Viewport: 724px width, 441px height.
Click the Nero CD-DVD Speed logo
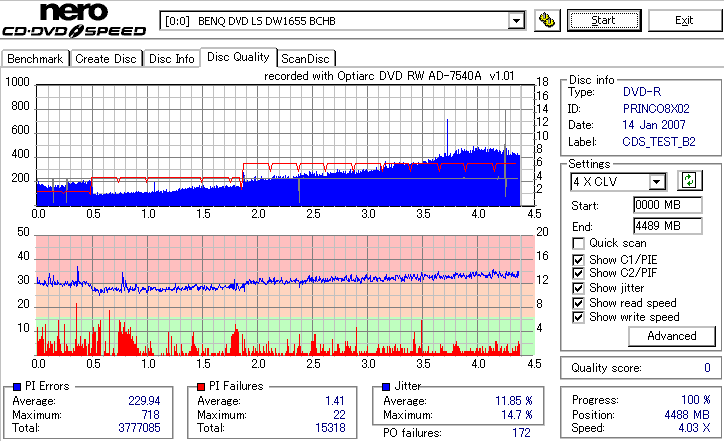click(74, 20)
